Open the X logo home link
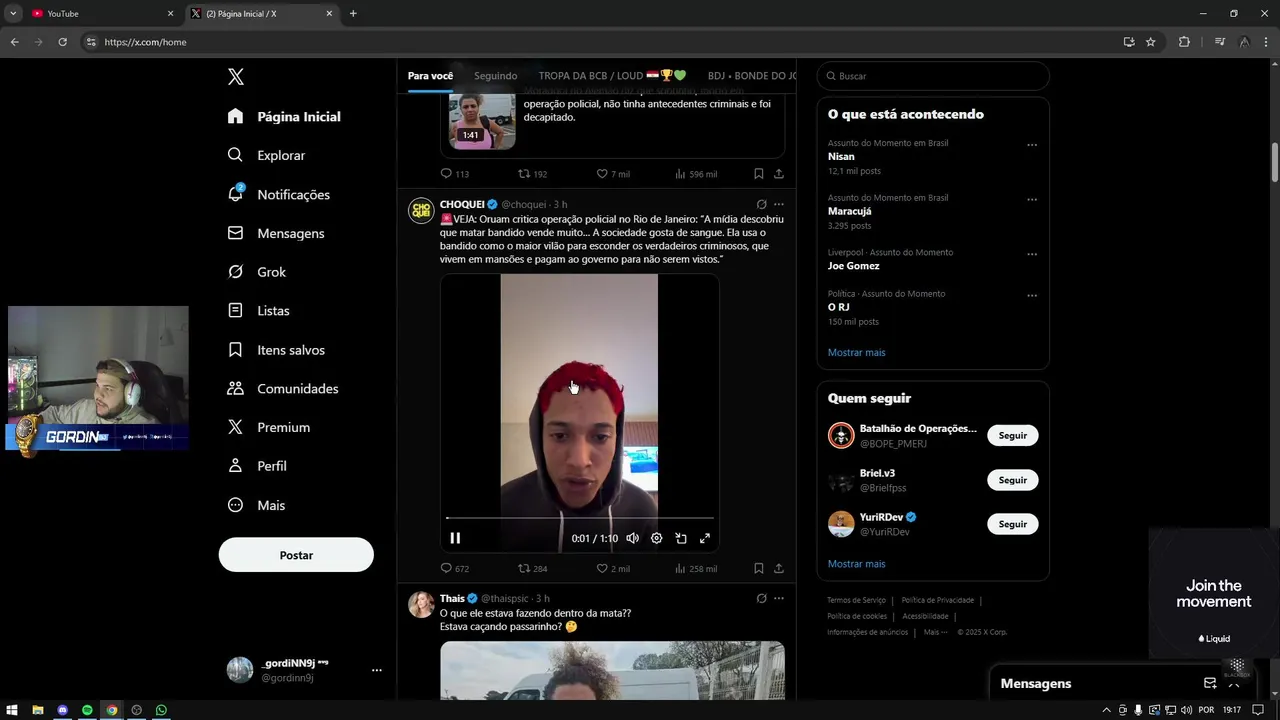This screenshot has width=1280, height=720. (236, 77)
